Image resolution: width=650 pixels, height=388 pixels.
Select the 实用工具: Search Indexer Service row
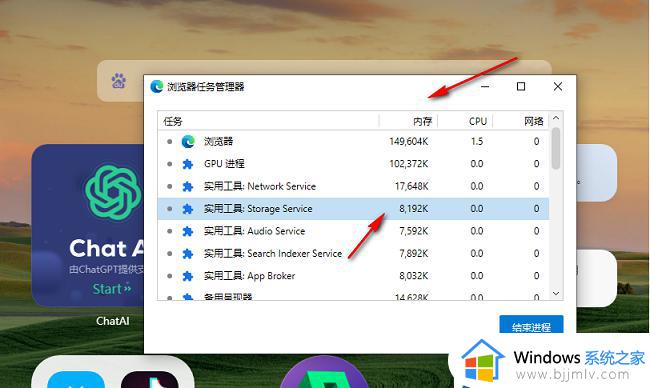(x=354, y=254)
